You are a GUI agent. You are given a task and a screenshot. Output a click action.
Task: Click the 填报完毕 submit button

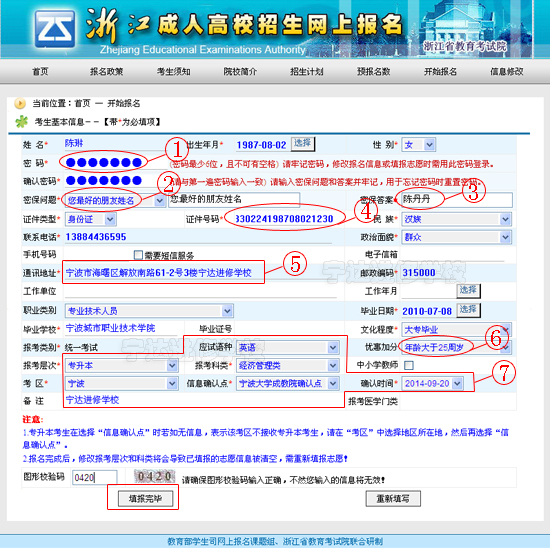tap(145, 499)
